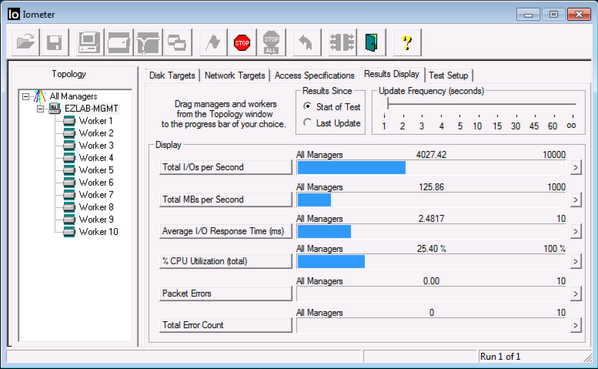Start new network worker icon

click(148, 42)
